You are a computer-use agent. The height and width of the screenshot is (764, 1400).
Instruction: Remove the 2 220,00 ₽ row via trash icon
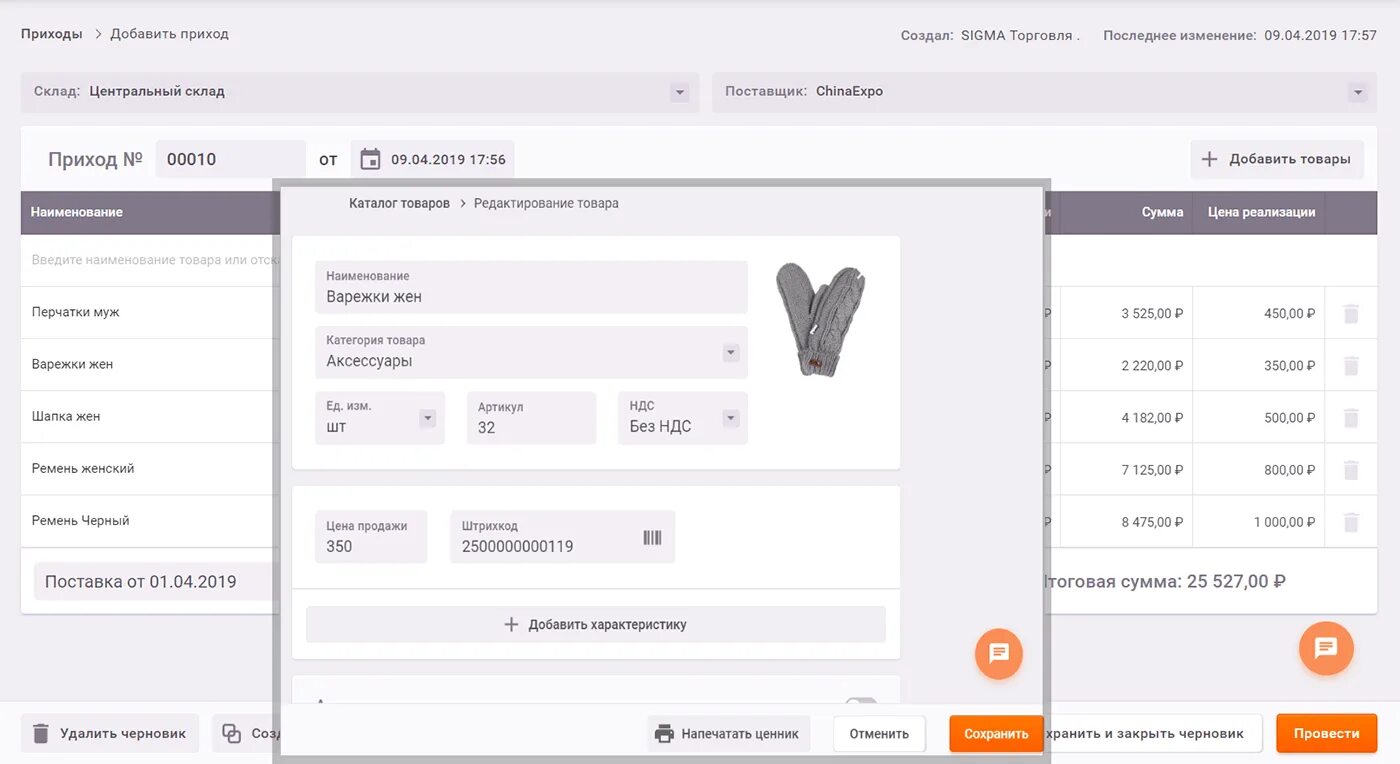tap(1351, 366)
